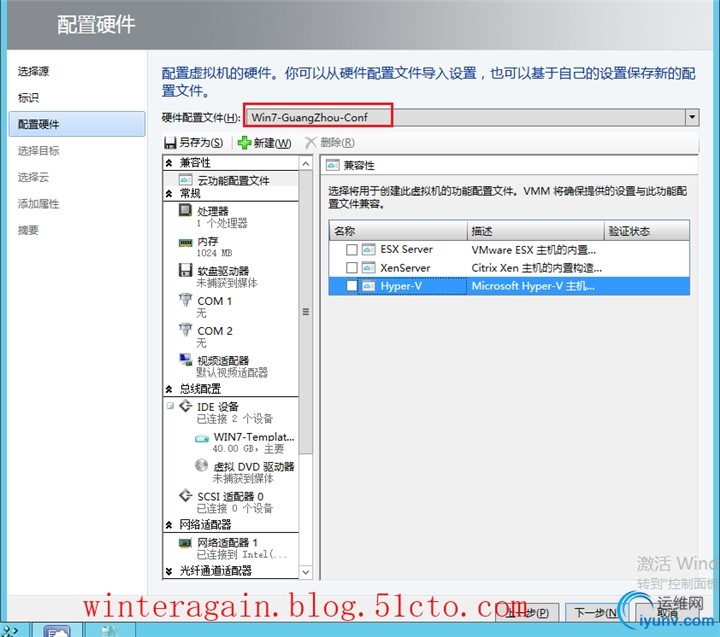Viewport: 720px width, 637px height.
Task: Go to the 选择云 wizard step
Action: (34, 177)
